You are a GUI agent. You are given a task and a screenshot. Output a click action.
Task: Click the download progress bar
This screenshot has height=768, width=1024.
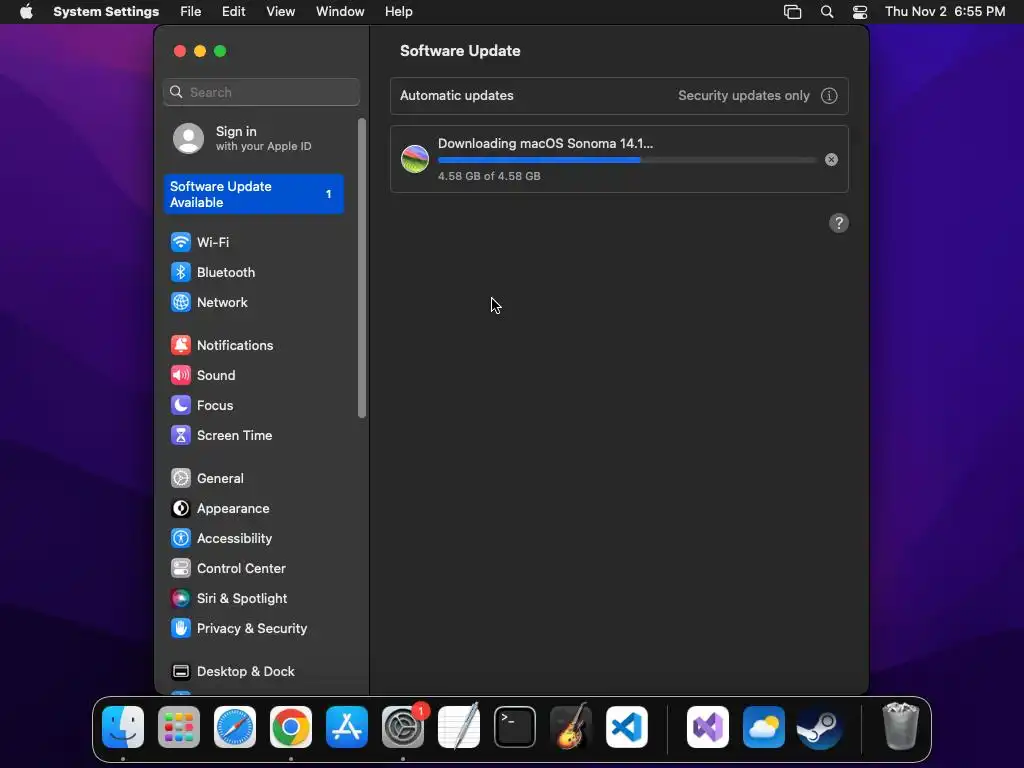(x=627, y=160)
